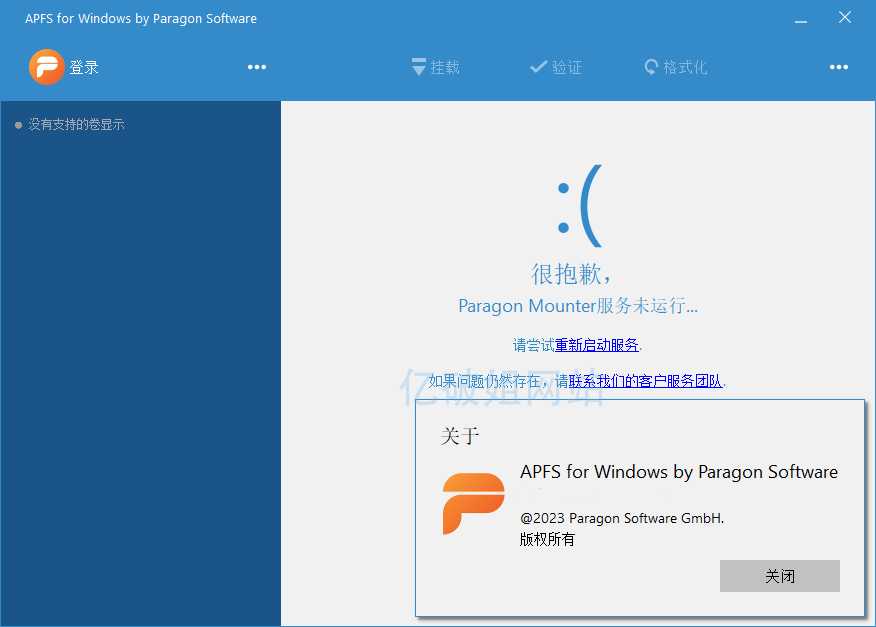This screenshot has width=876, height=627.
Task: Click the status dot beside 没有支持的卷显示
Action: (17, 125)
